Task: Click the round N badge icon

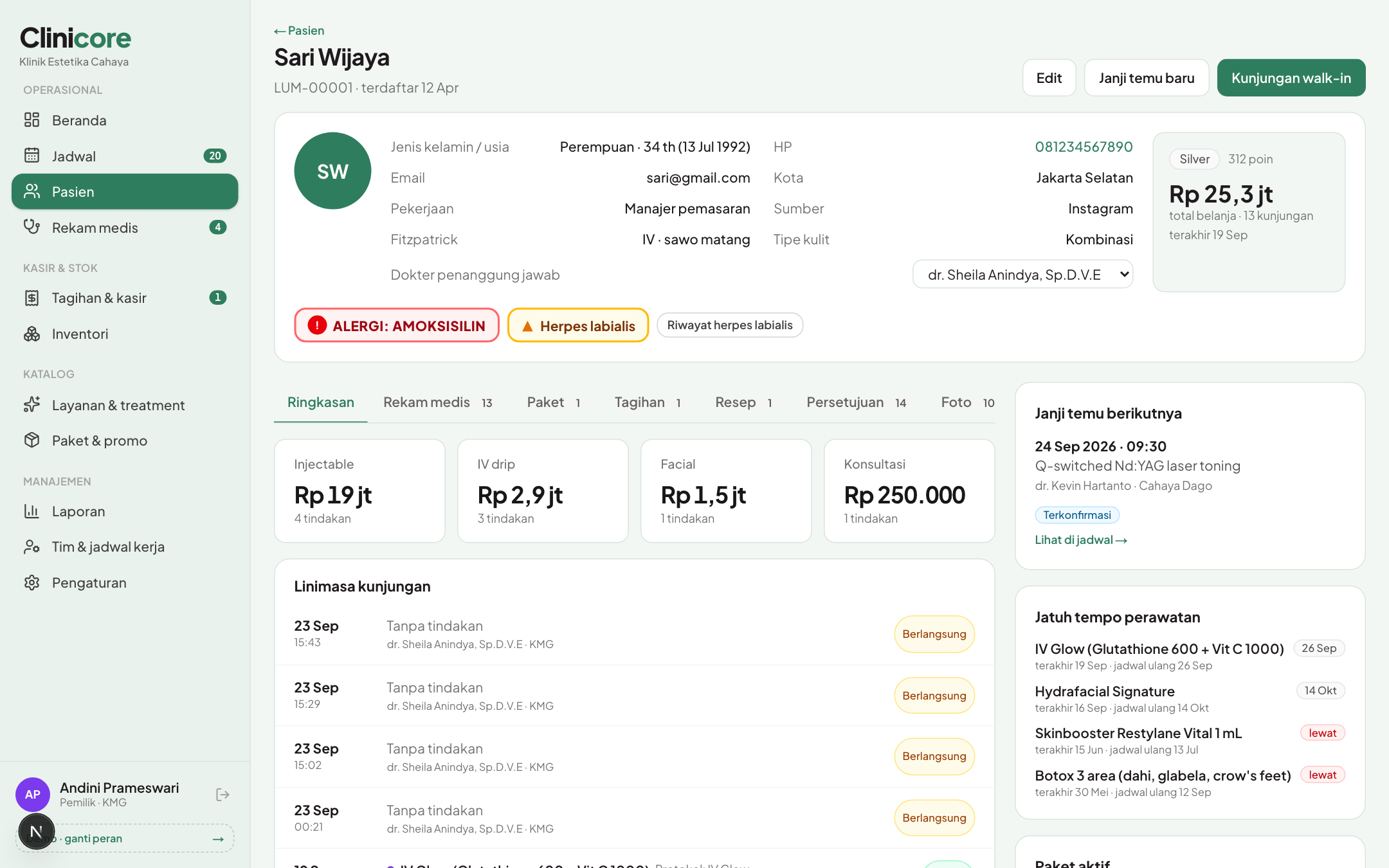Action: point(37,831)
